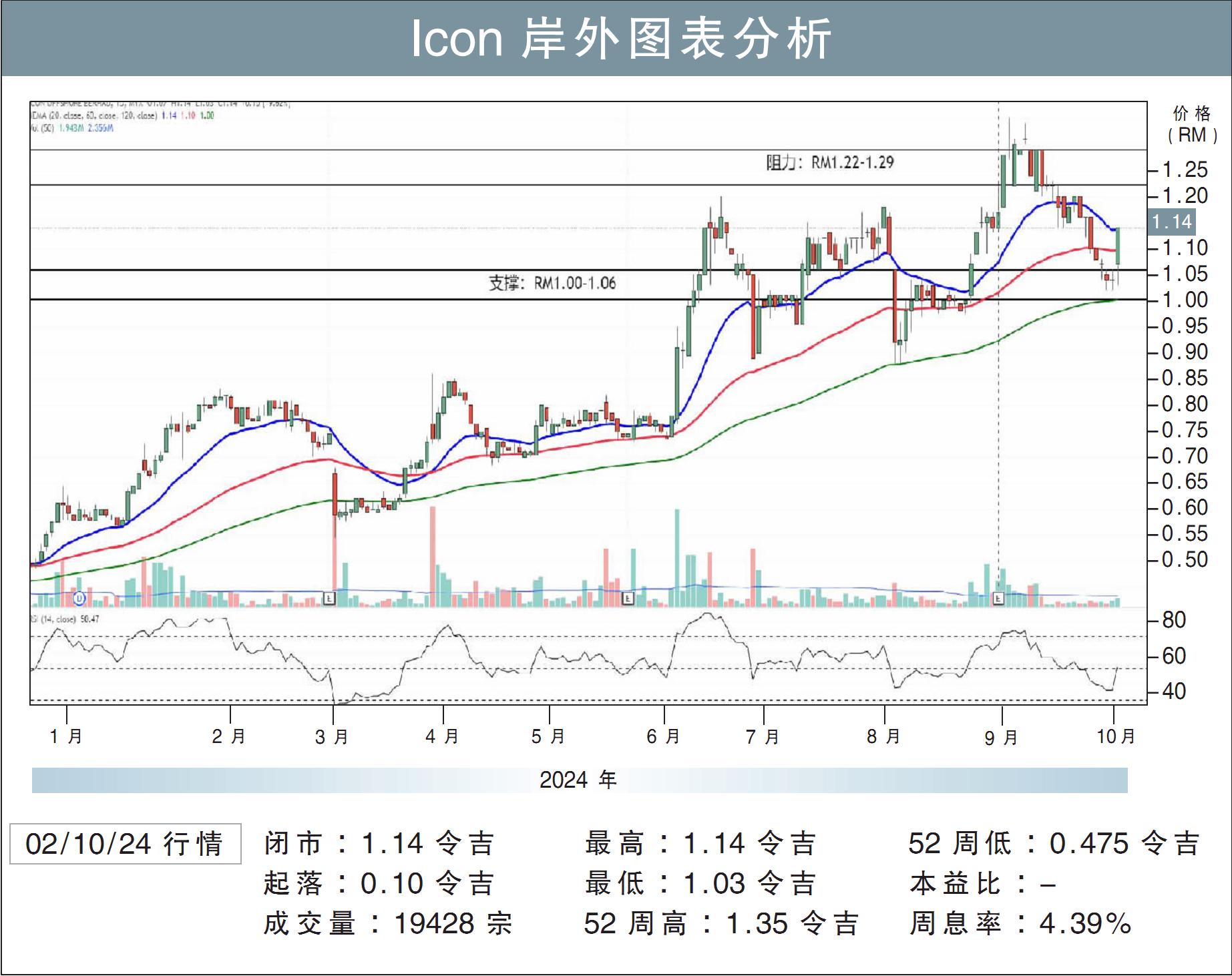Click the 4月 month label
1232x976 pixels.
click(442, 736)
